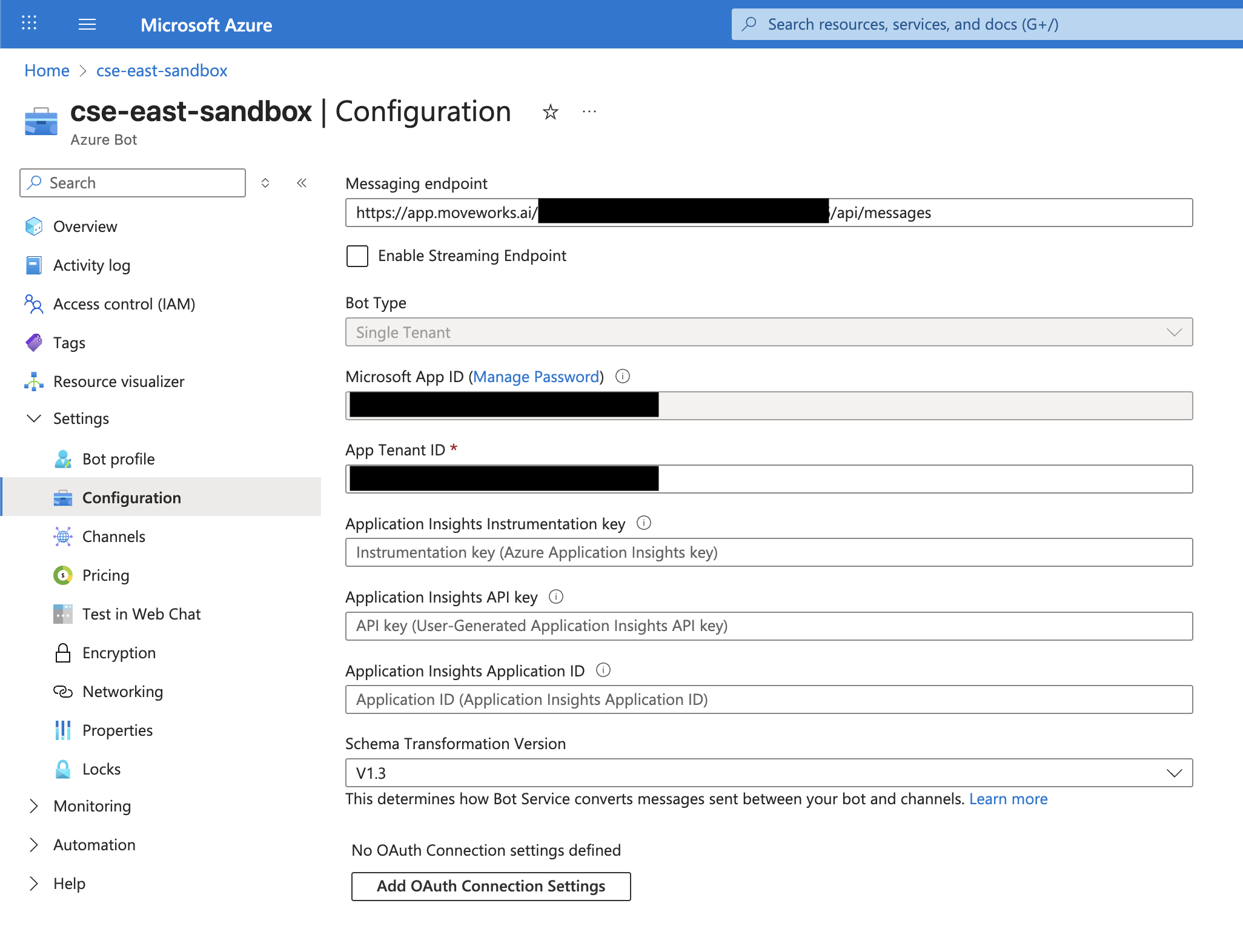The width and height of the screenshot is (1243, 952).
Task: Click the Learn more link
Action: click(x=1008, y=799)
